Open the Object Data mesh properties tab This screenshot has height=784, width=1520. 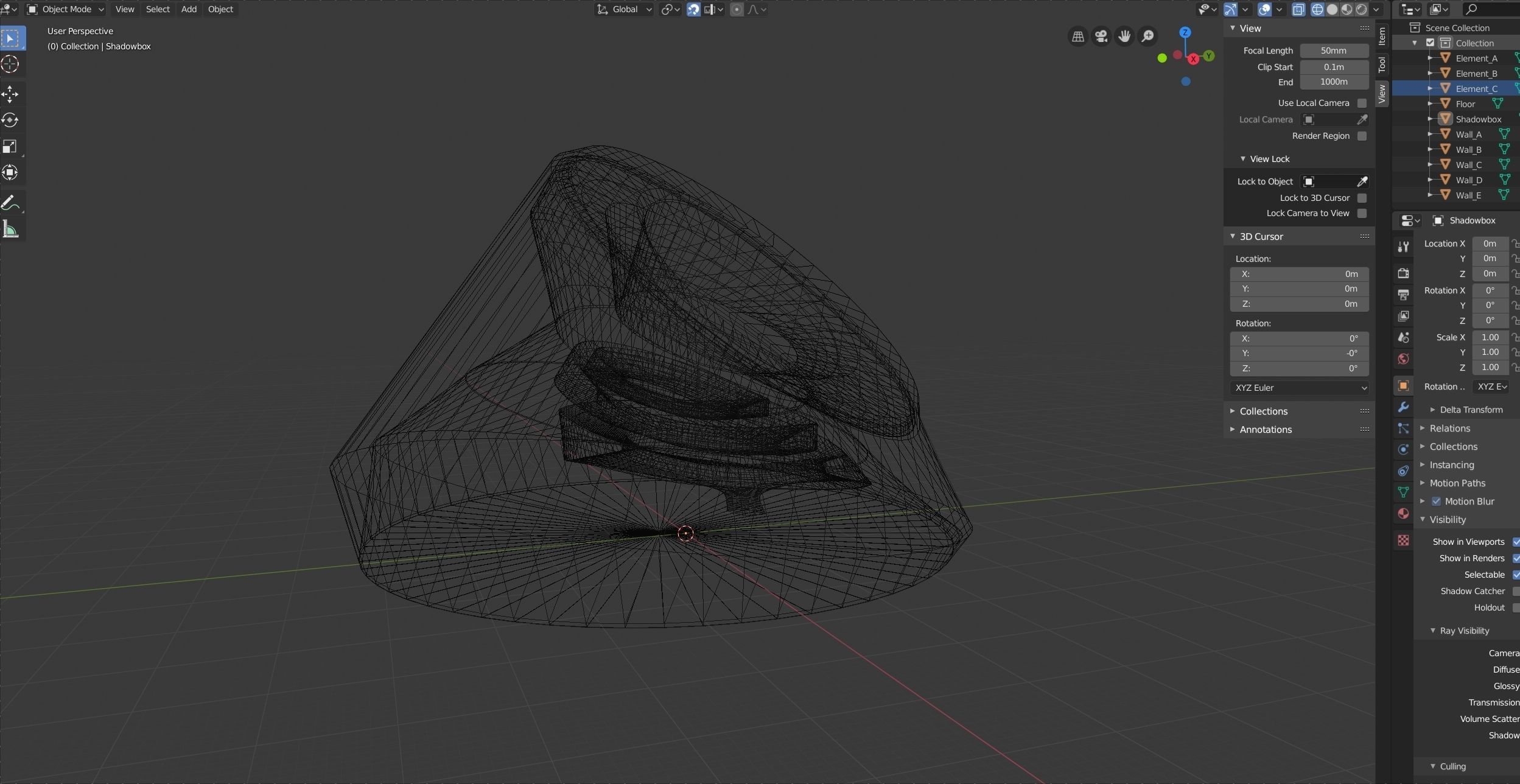pyautogui.click(x=1403, y=492)
